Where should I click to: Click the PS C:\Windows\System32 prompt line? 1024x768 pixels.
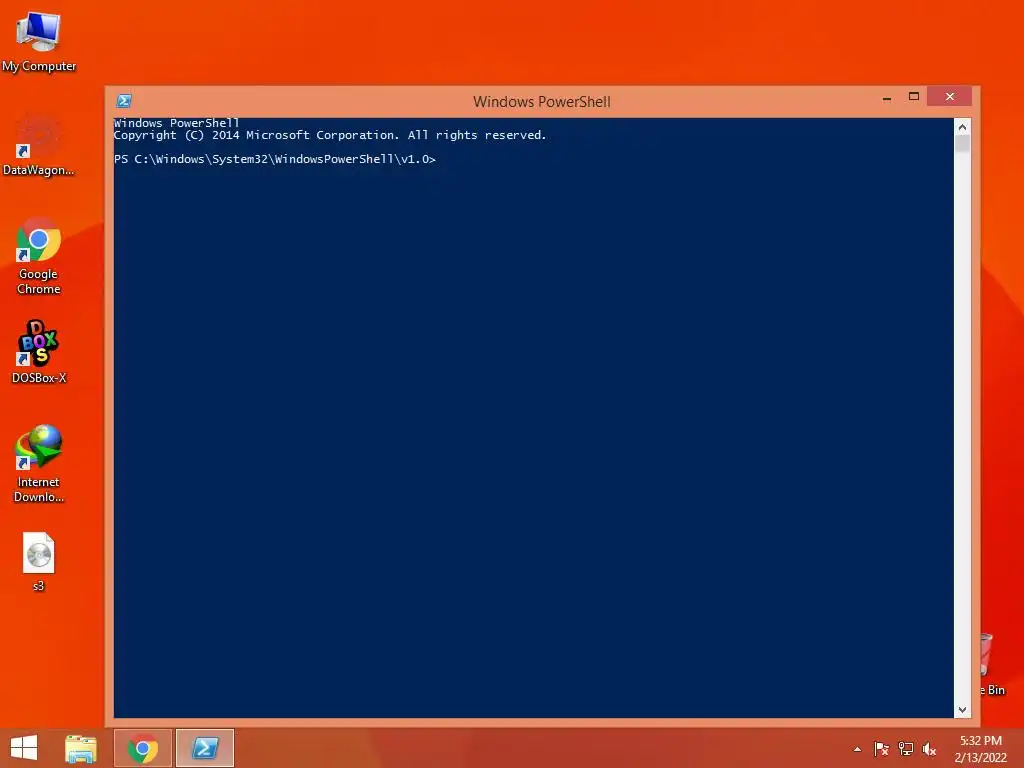(274, 159)
